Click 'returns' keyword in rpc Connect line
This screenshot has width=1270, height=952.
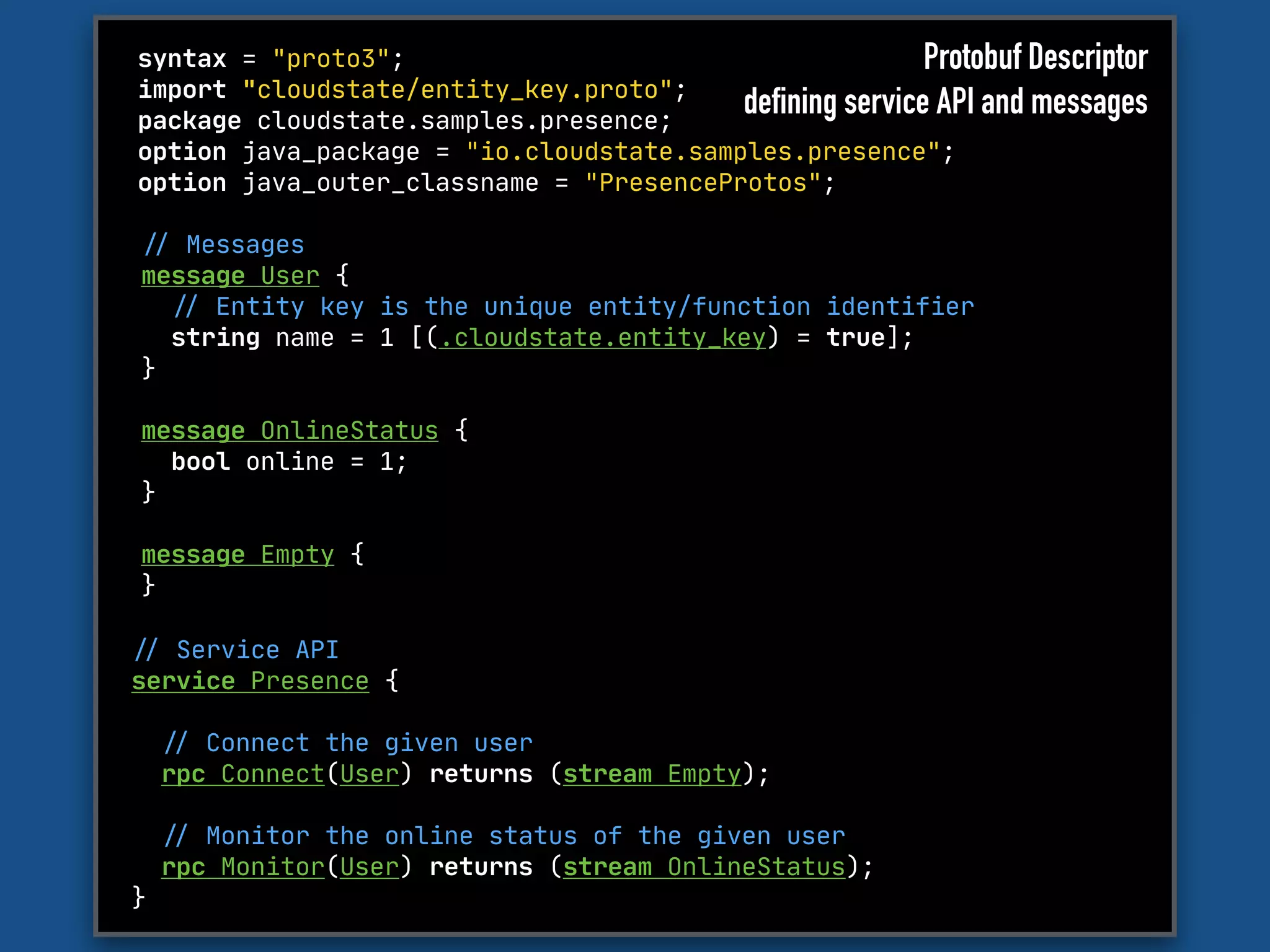point(481,774)
